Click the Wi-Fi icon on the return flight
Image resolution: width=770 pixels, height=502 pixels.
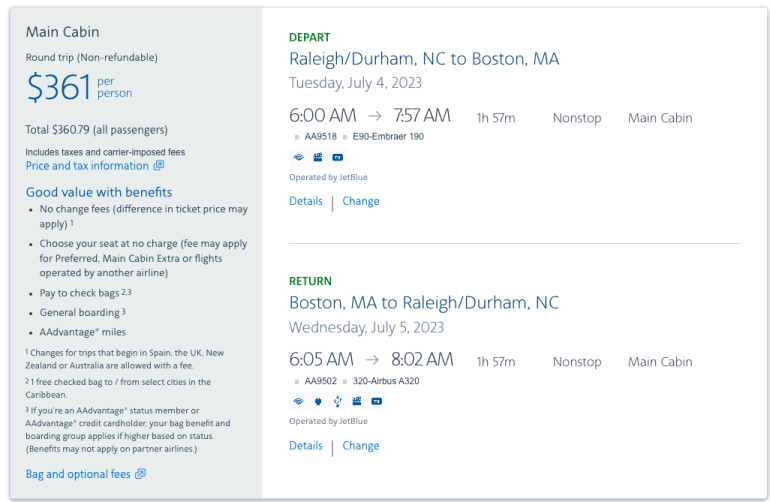298,402
